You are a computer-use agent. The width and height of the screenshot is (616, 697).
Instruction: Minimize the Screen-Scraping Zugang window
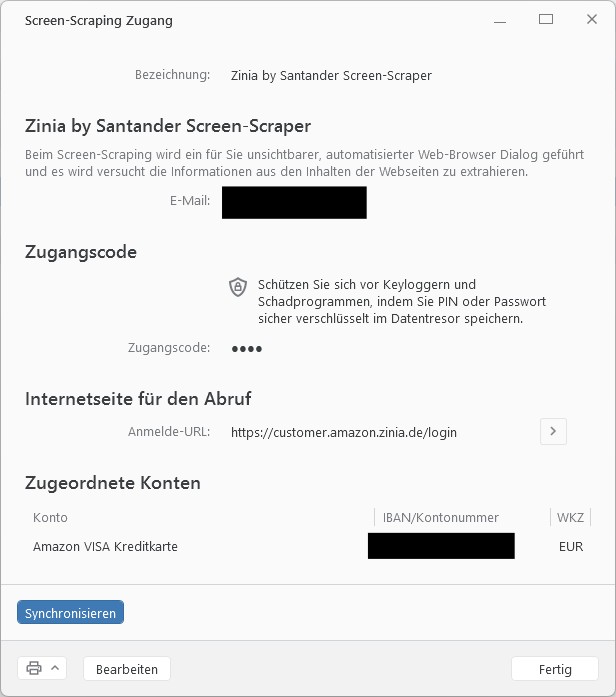click(x=500, y=20)
